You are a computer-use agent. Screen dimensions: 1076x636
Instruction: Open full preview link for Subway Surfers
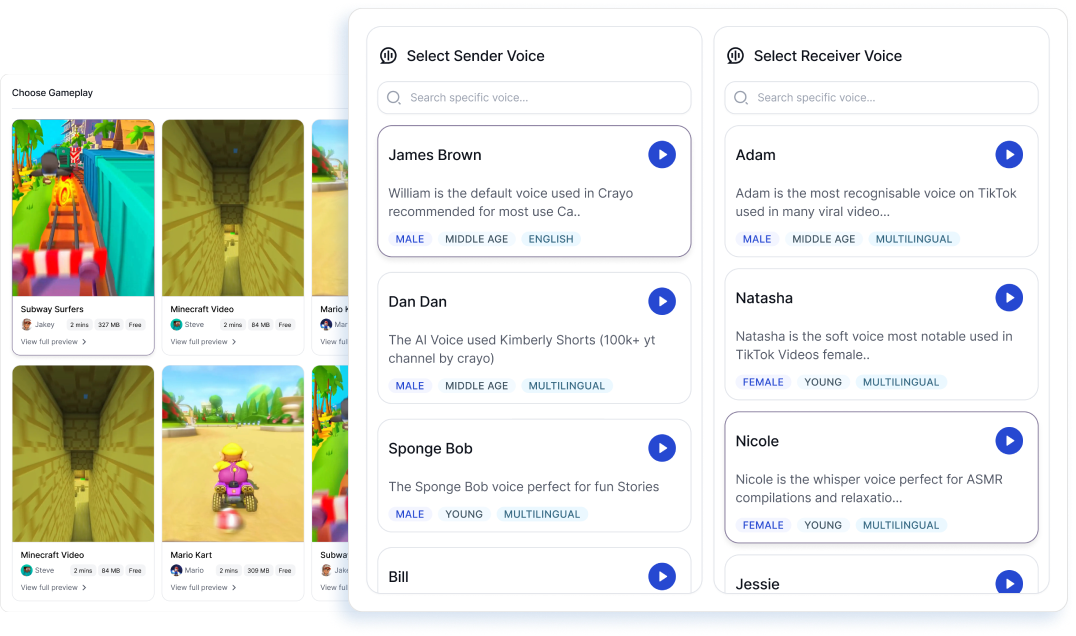pyautogui.click(x=54, y=342)
